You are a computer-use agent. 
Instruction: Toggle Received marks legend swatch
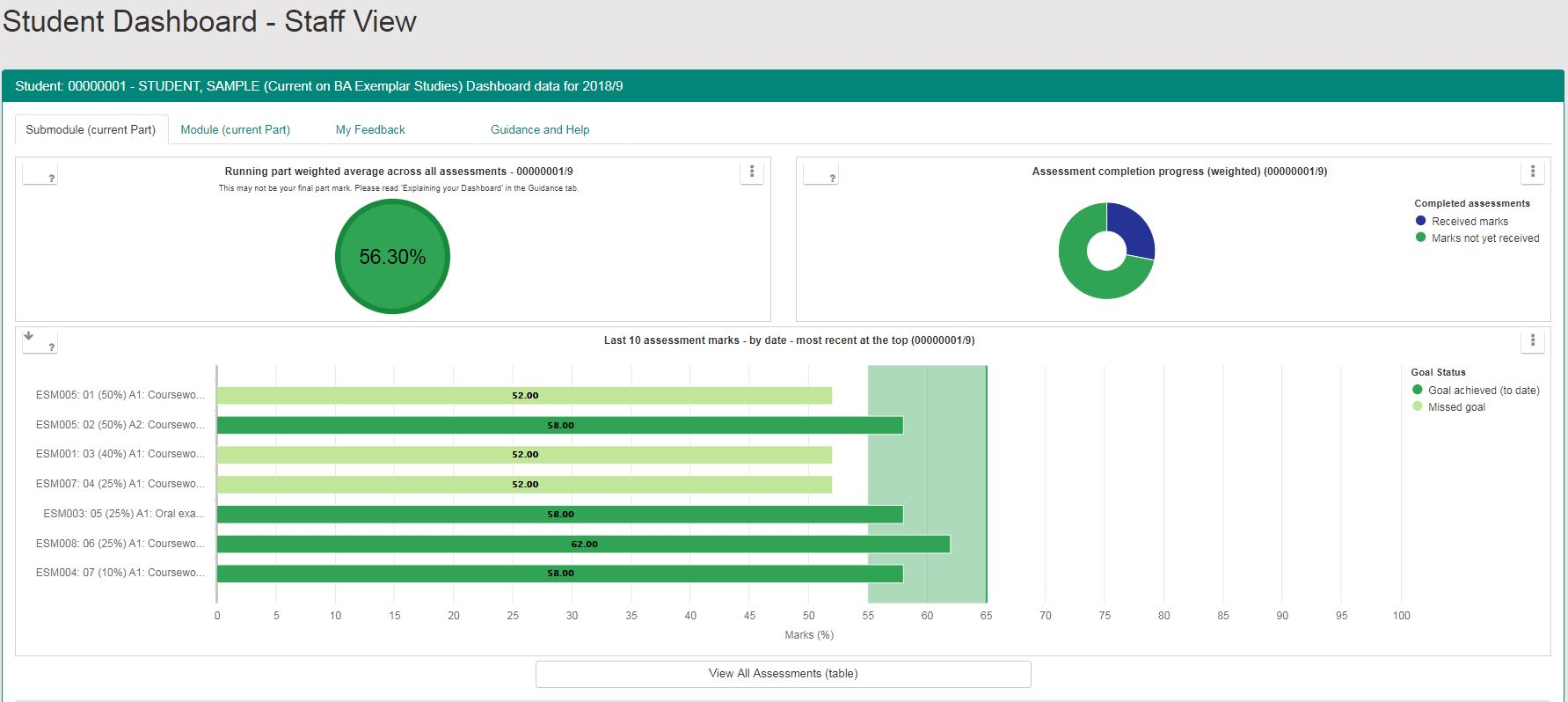point(1420,221)
